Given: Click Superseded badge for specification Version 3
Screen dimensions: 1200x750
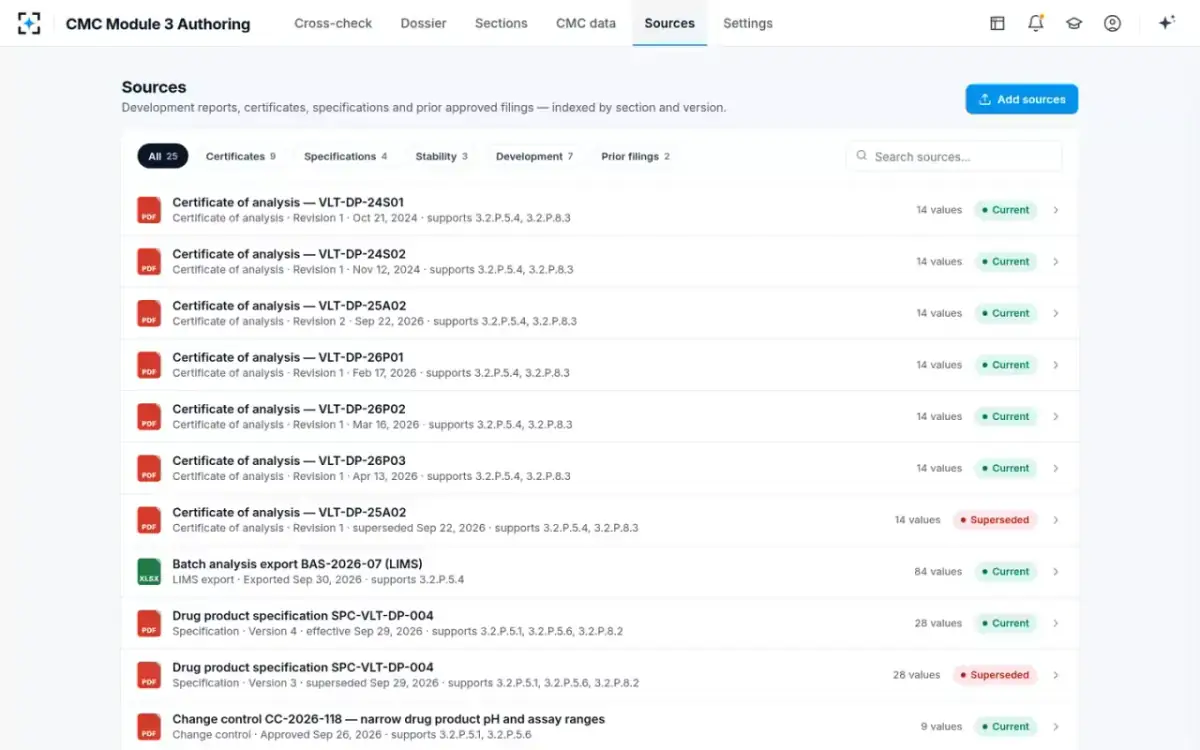Looking at the screenshot, I should 995,675.
